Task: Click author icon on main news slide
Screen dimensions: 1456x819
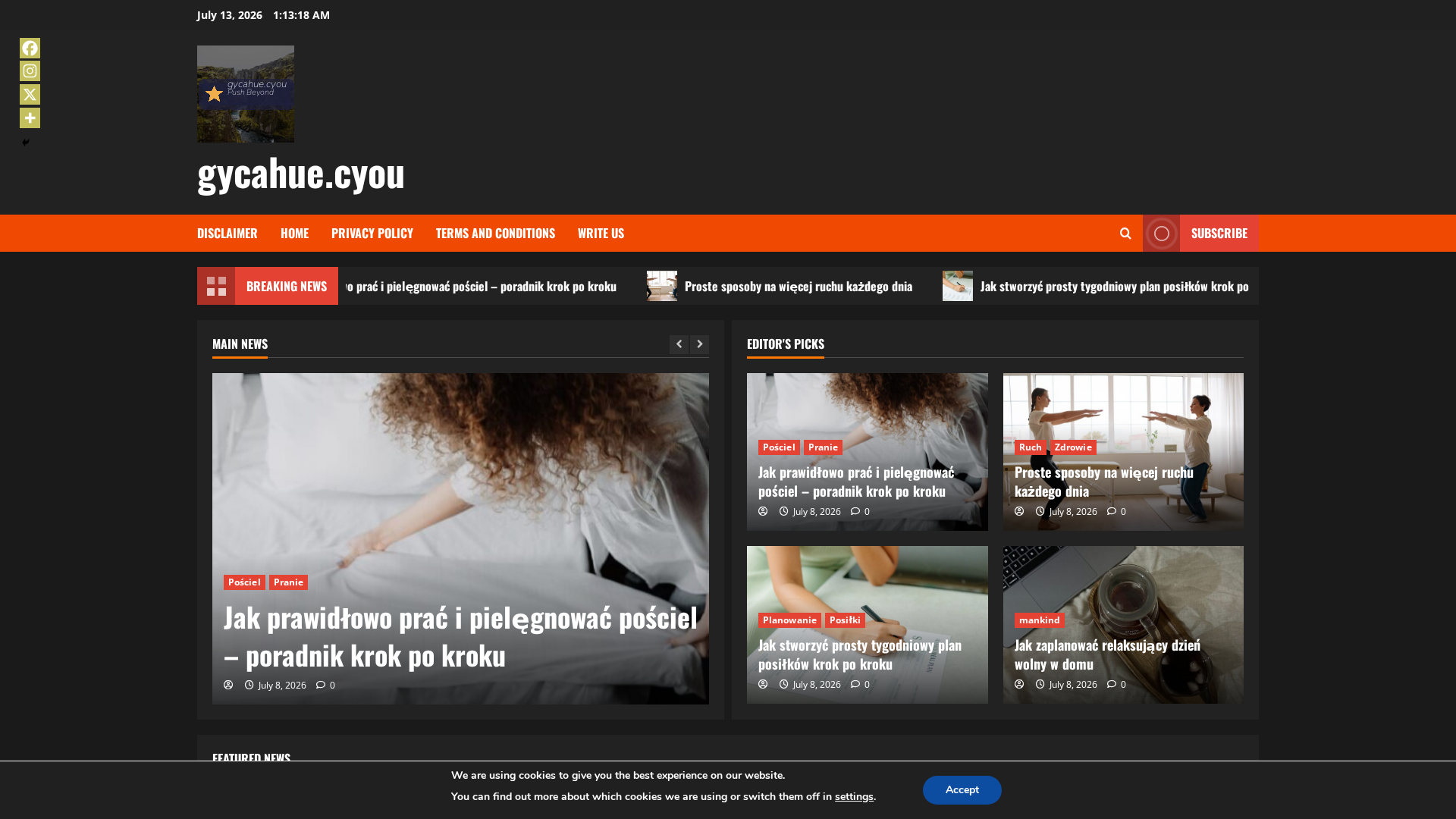Action: point(228,685)
